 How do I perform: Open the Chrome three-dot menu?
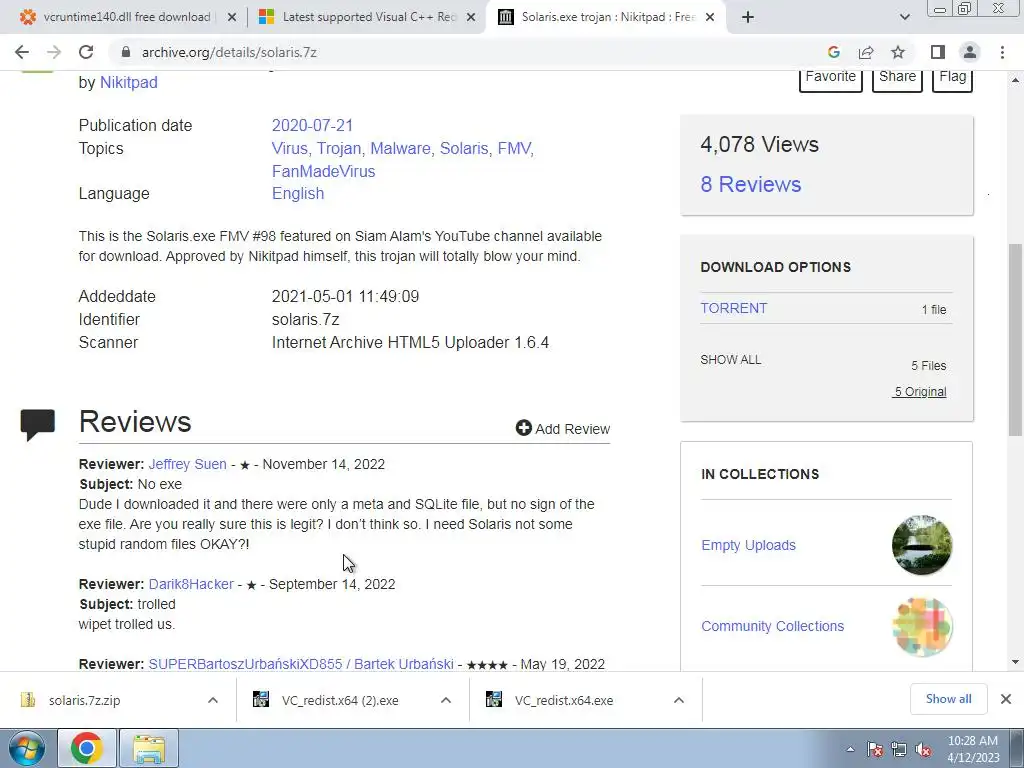[1002, 52]
